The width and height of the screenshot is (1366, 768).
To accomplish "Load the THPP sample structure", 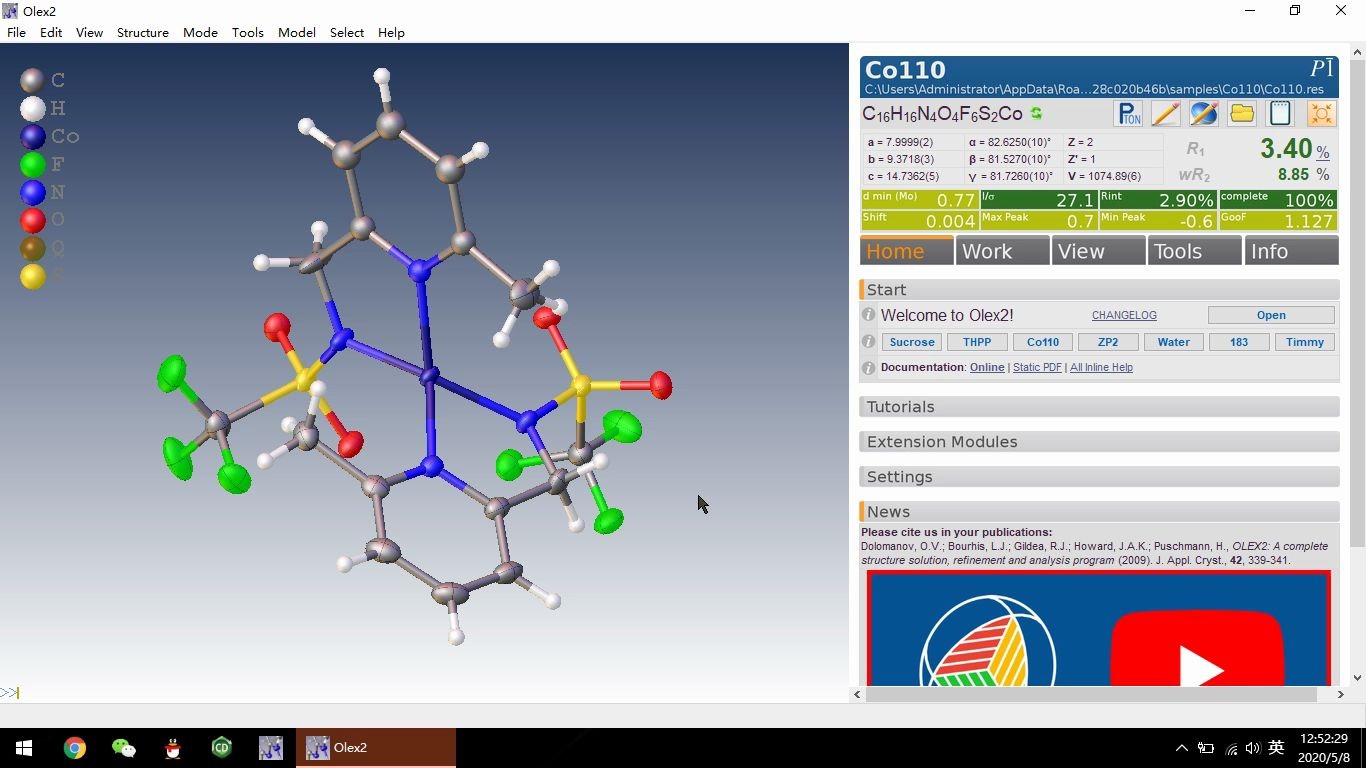I will (977, 342).
